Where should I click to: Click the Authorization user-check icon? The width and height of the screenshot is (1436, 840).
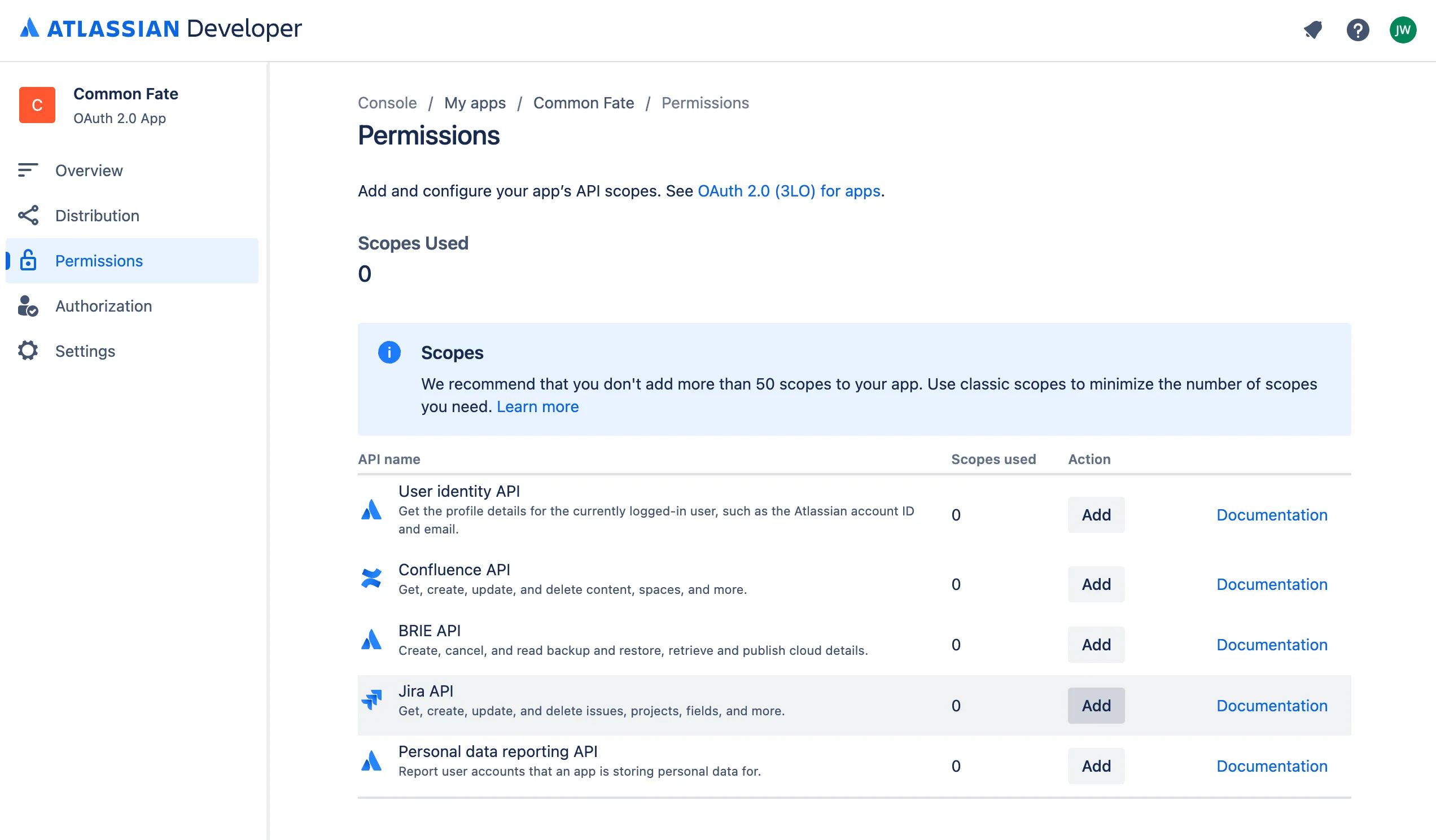point(28,306)
